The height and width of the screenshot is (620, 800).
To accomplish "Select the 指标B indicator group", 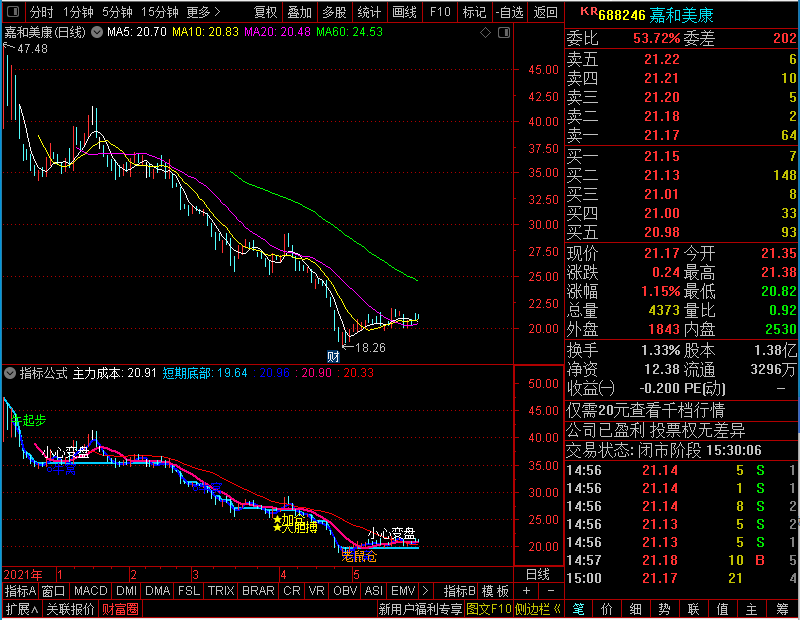I will (x=460, y=591).
